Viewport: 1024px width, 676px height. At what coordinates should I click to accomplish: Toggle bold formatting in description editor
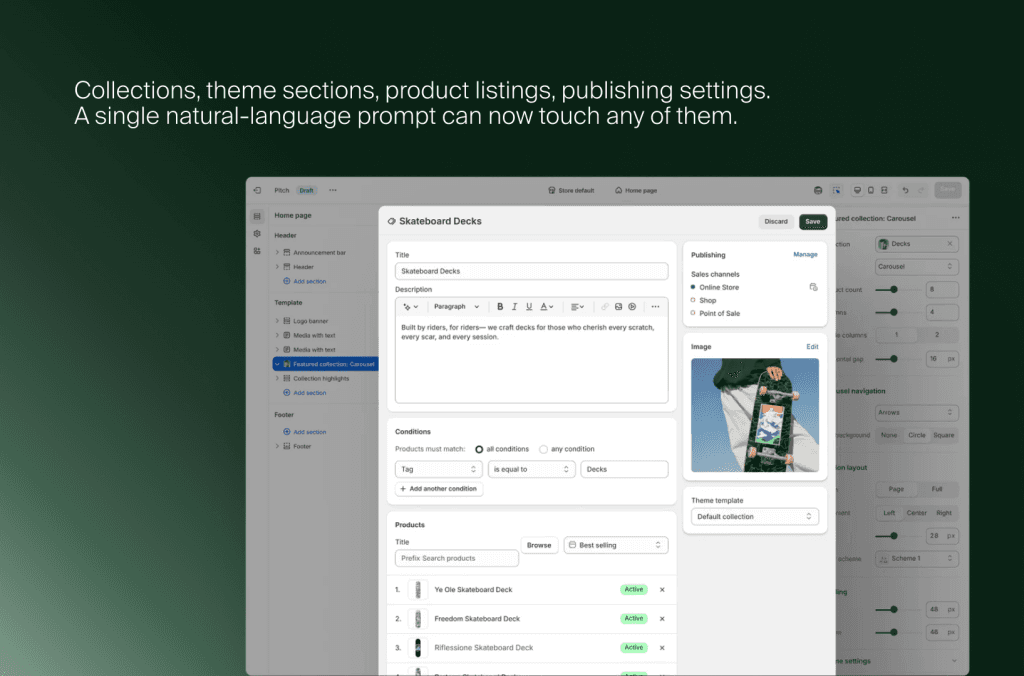[500, 307]
